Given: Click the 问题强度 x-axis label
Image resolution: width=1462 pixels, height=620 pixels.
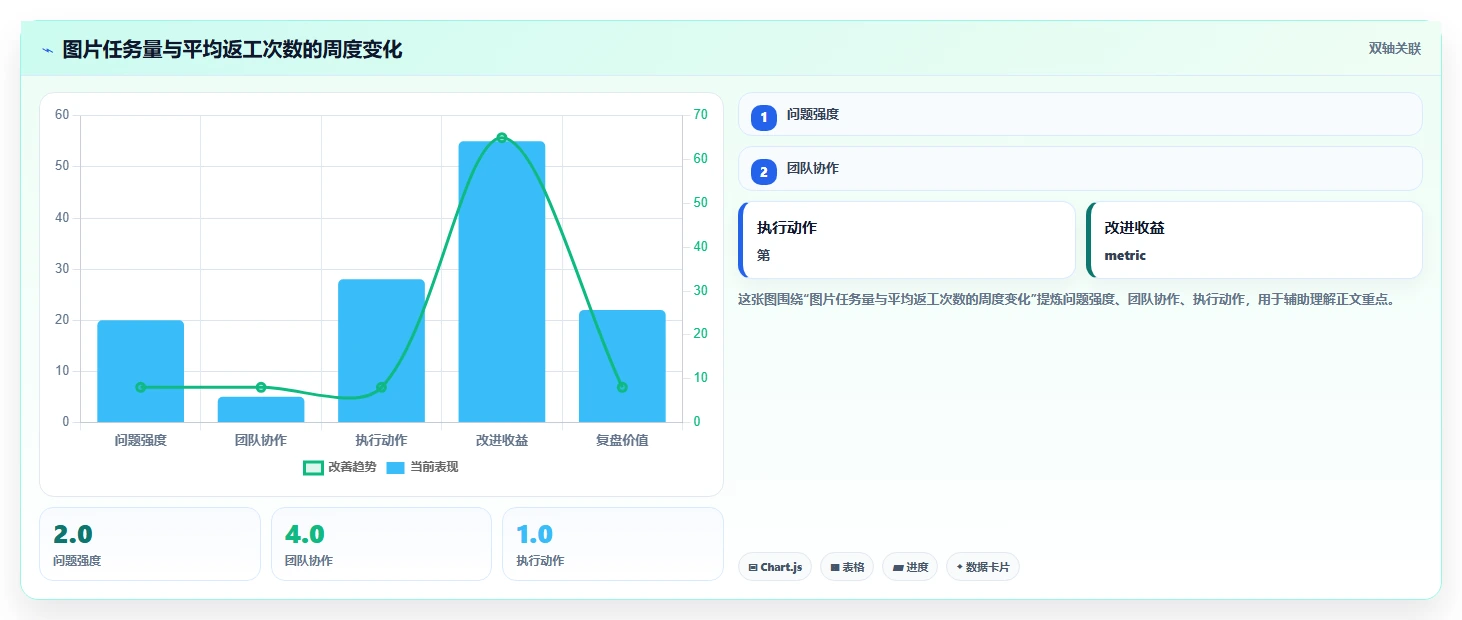Looking at the screenshot, I should click(141, 440).
